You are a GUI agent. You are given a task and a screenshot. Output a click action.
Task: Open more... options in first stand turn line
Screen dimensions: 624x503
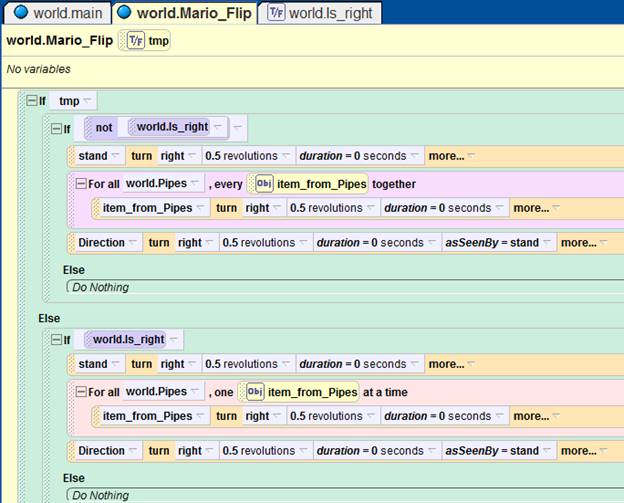(451, 156)
